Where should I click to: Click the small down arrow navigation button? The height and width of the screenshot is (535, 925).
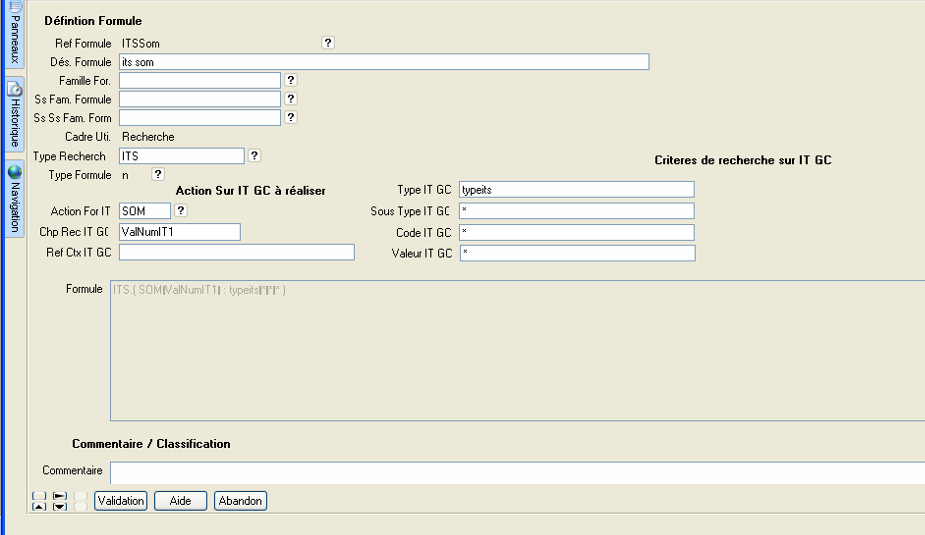click(59, 506)
